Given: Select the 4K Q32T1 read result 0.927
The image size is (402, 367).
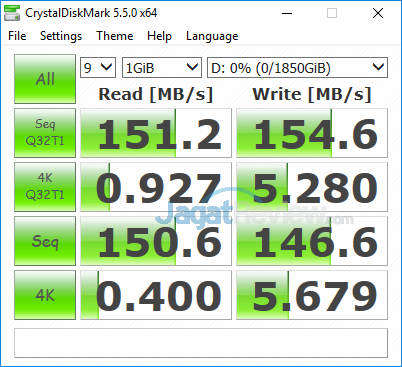Looking at the screenshot, I should coord(156,187).
